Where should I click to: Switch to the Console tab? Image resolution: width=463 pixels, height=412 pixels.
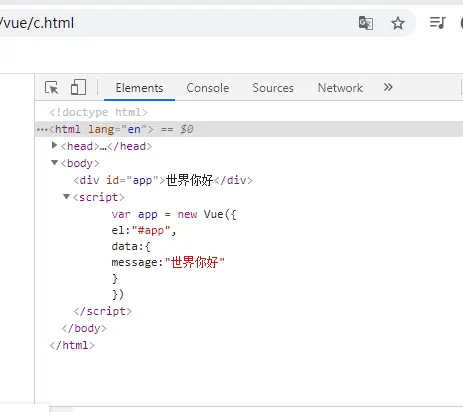pos(208,88)
